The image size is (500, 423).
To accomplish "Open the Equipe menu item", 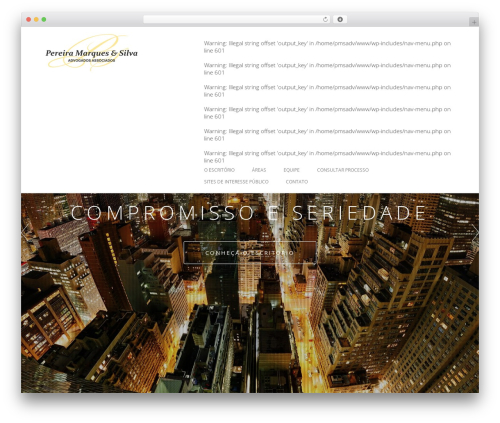I will 291,170.
